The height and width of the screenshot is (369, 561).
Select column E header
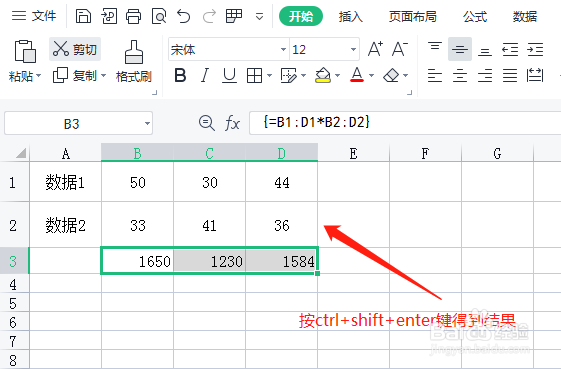353,153
